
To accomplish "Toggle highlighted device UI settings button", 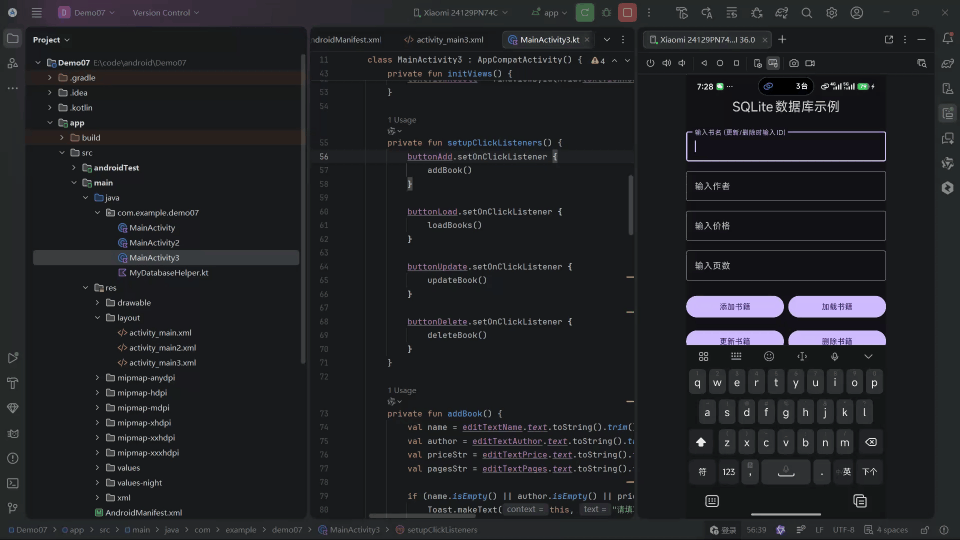I will click(773, 63).
